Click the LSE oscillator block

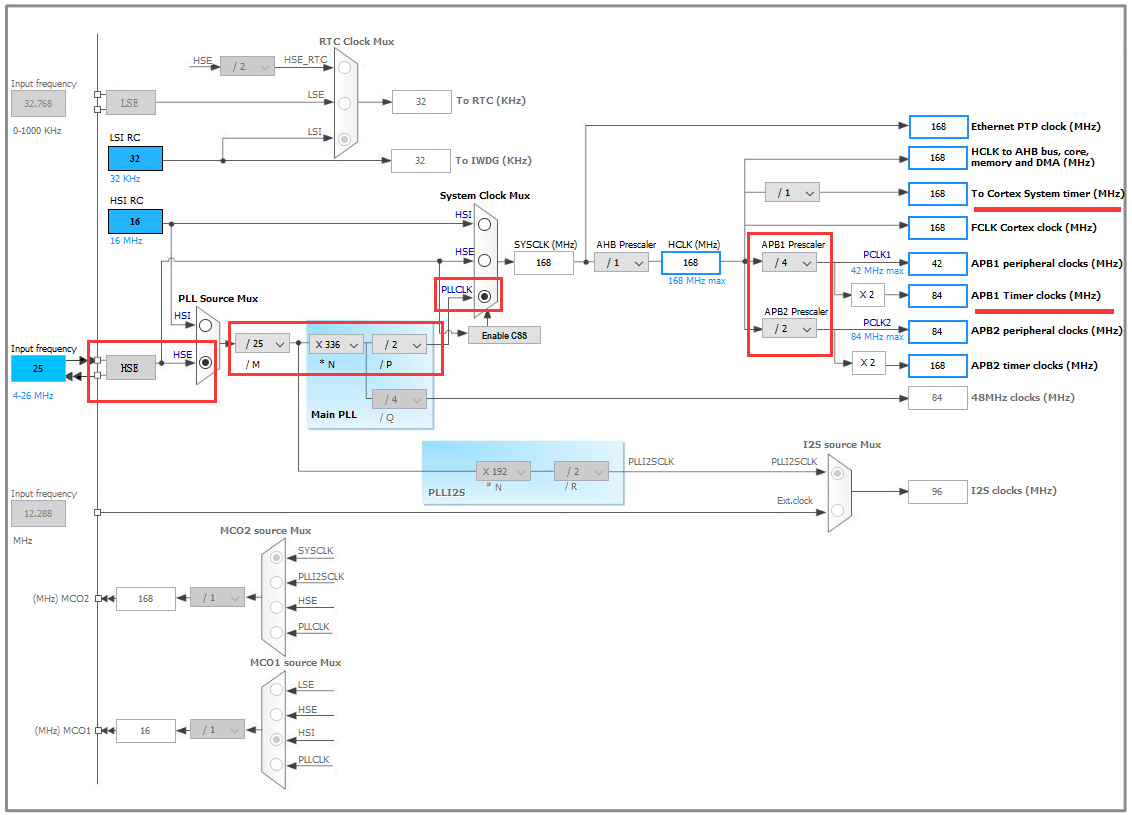(131, 103)
